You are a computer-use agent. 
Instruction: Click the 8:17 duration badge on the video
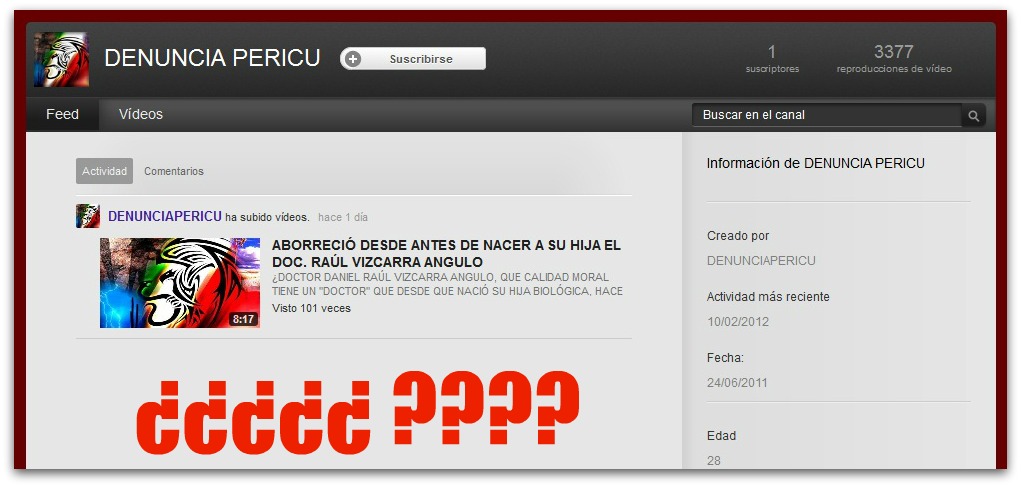pyautogui.click(x=243, y=319)
